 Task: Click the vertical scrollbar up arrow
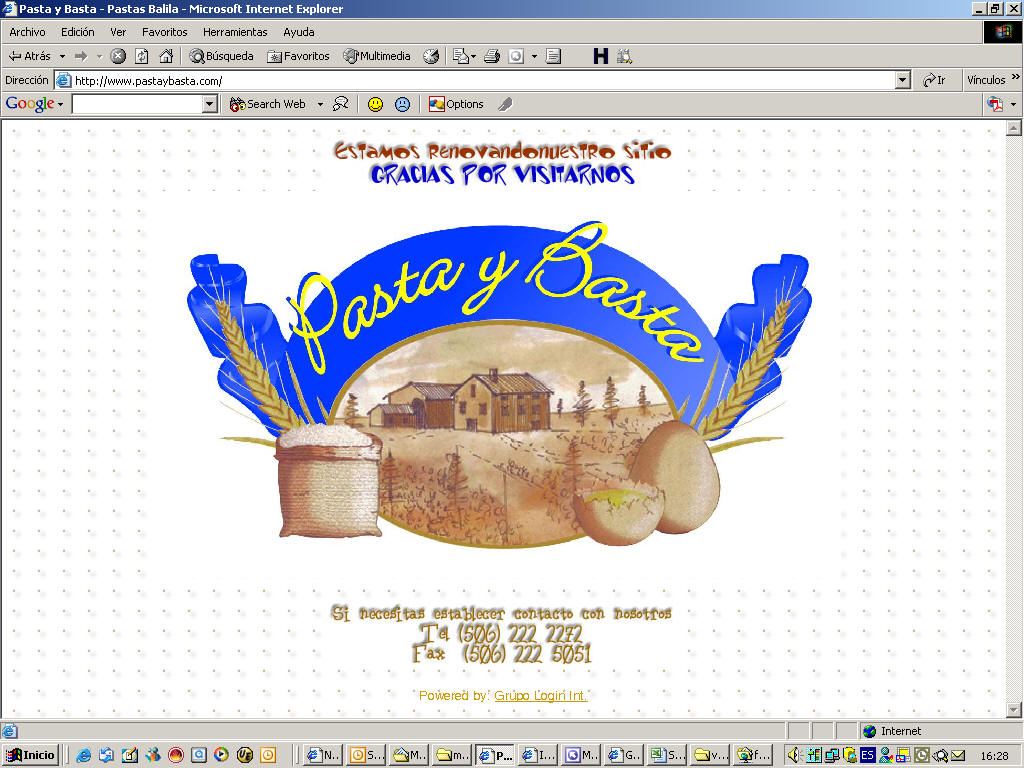[x=1014, y=129]
